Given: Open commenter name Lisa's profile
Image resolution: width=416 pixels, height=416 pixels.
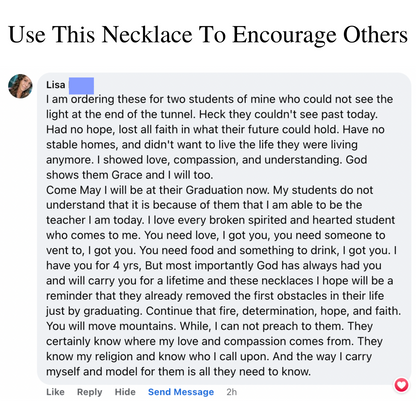Looking at the screenshot, I should (56, 85).
